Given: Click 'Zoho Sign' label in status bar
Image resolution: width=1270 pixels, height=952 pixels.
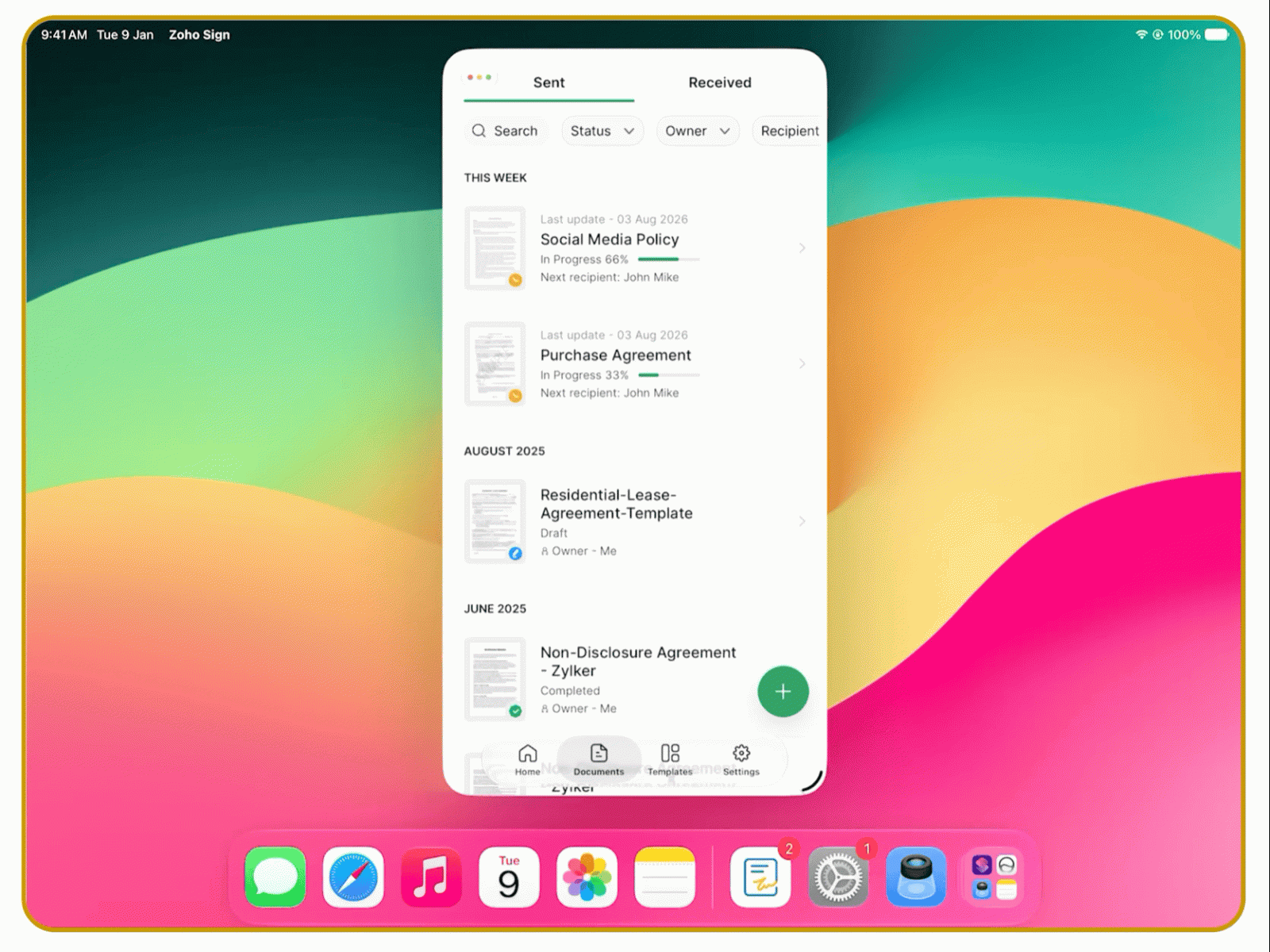Looking at the screenshot, I should coord(199,35).
